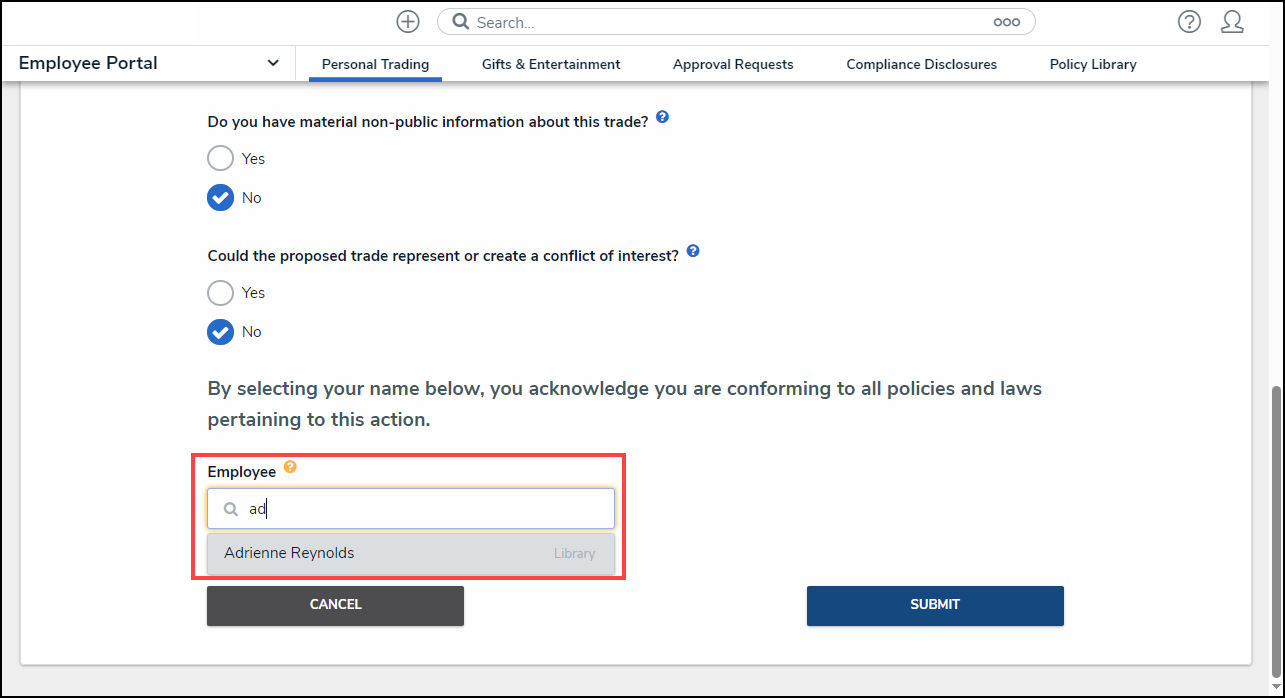Image resolution: width=1285 pixels, height=698 pixels.
Task: Click the plus Create New icon
Action: click(407, 22)
